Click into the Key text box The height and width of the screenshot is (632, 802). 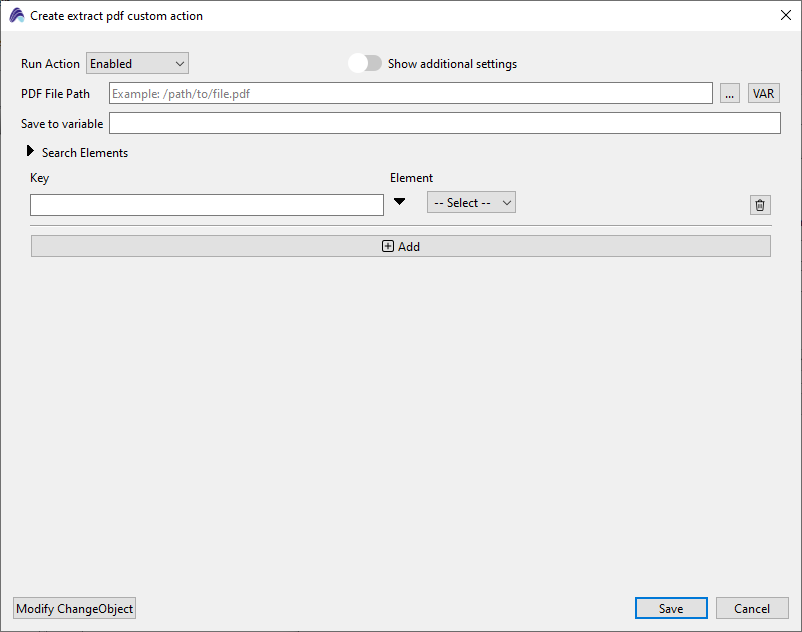(x=207, y=205)
